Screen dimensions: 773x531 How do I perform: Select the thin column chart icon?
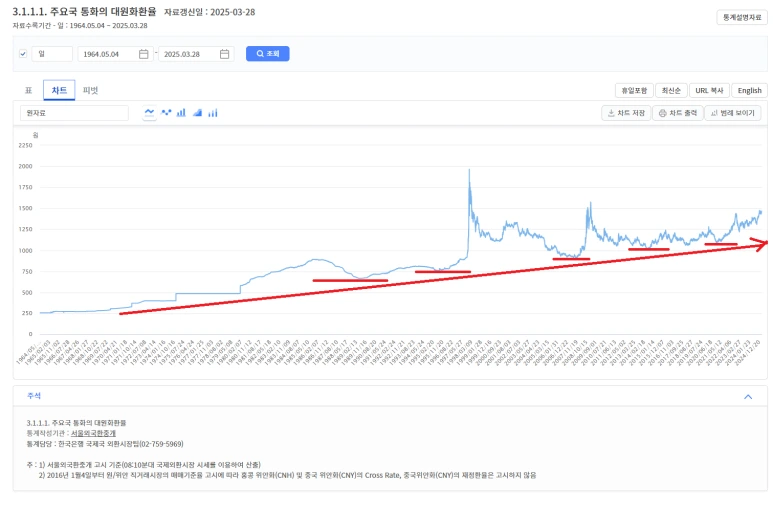213,113
